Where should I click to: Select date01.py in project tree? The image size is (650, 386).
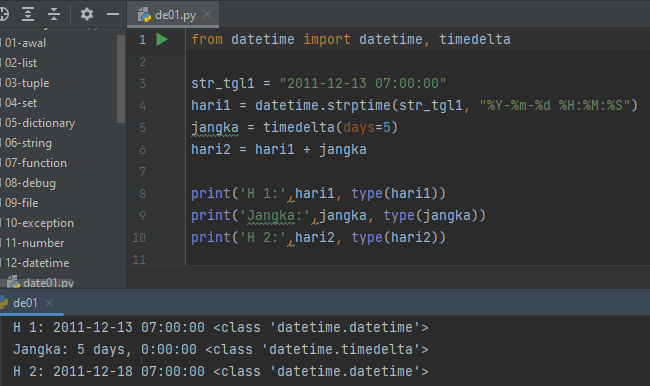(x=41, y=283)
